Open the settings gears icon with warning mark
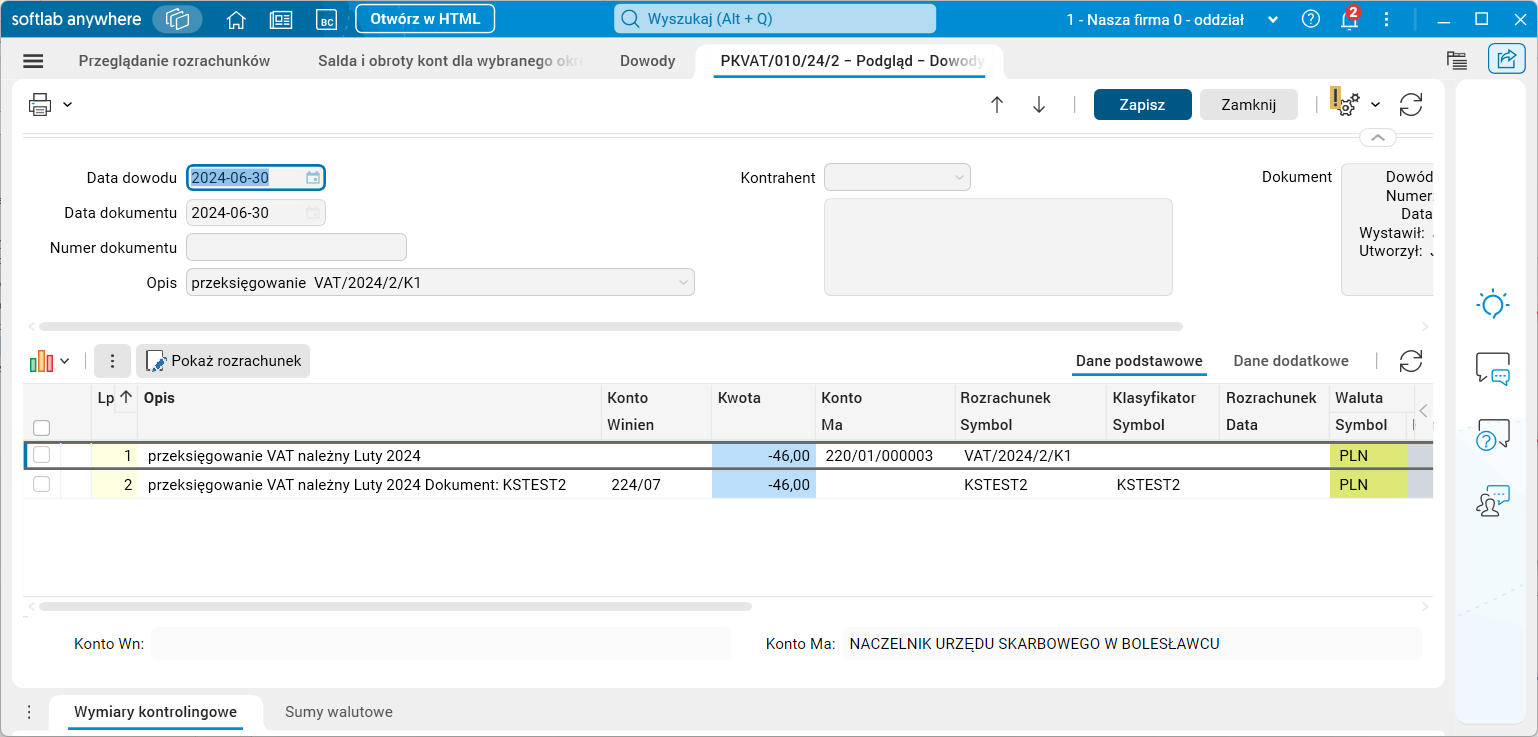 pyautogui.click(x=1345, y=103)
